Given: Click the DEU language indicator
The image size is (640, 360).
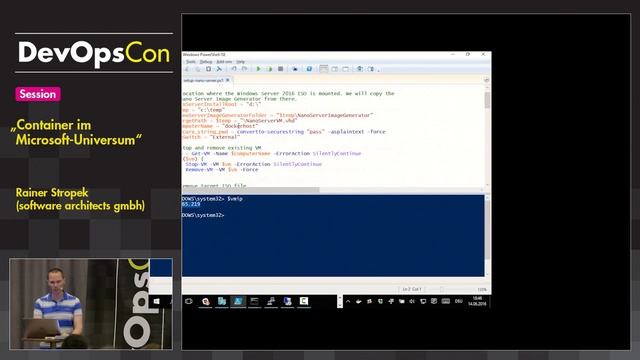Looking at the screenshot, I should click(x=459, y=301).
